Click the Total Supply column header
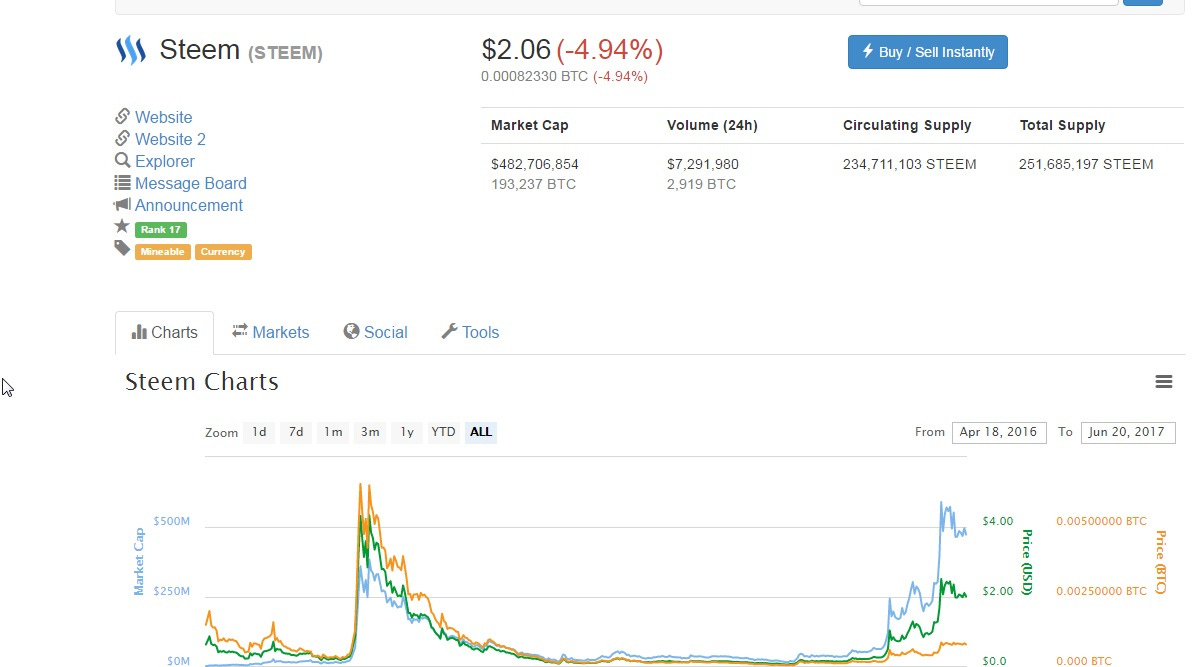Viewport: 1198px width, 667px height. click(x=1062, y=125)
